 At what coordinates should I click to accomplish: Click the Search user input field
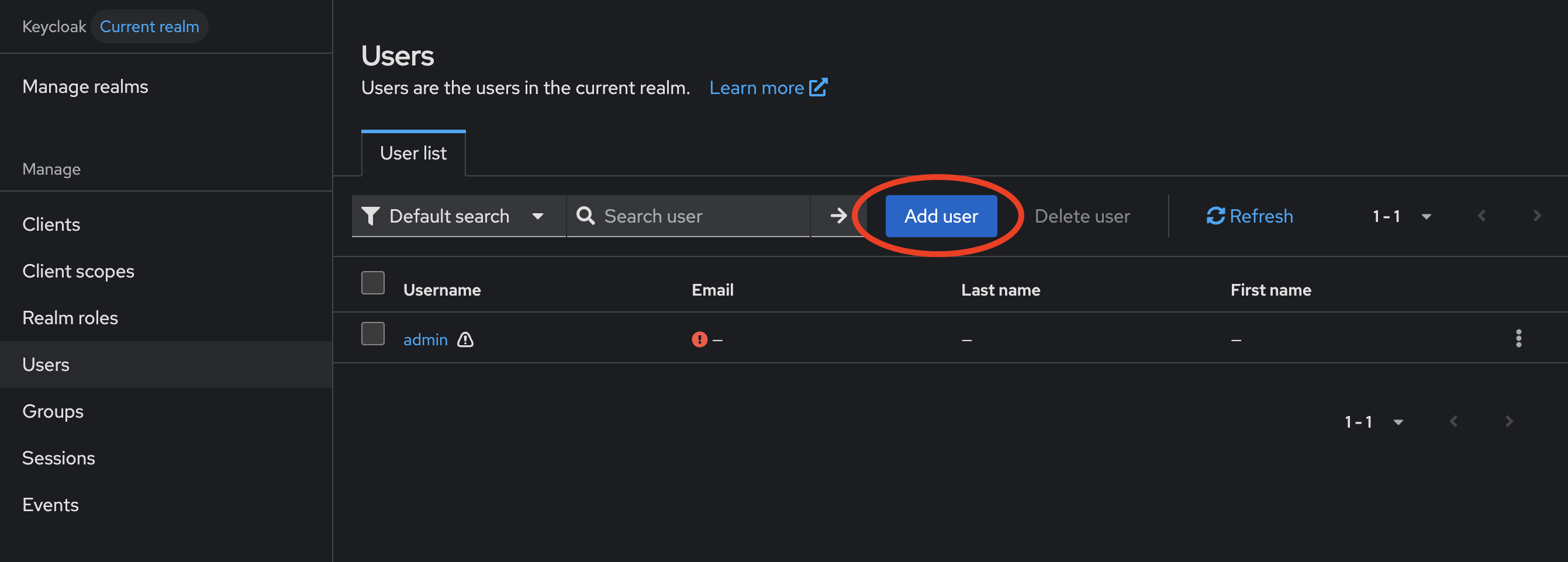(689, 216)
